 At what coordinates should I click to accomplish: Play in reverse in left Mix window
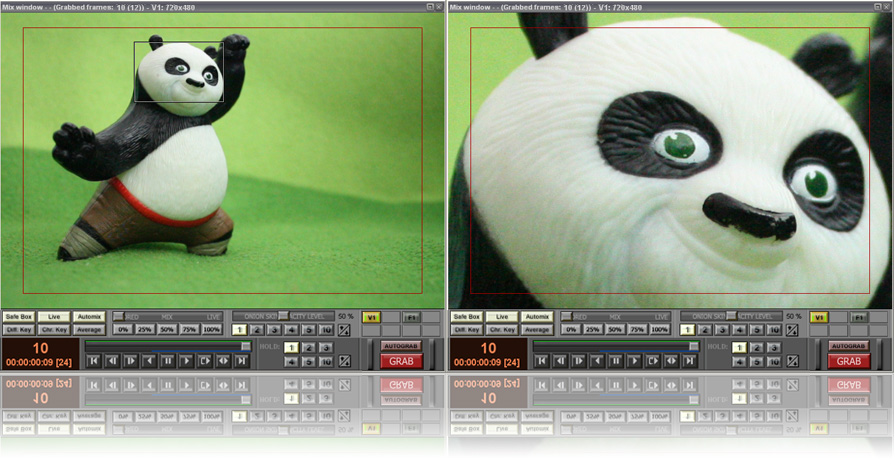pyautogui.click(x=149, y=361)
